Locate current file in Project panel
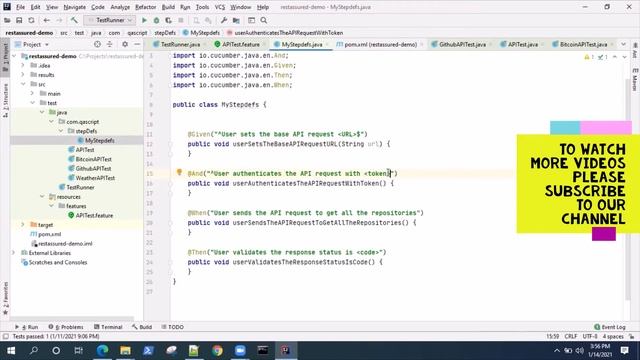The image size is (640, 360). [97, 44]
